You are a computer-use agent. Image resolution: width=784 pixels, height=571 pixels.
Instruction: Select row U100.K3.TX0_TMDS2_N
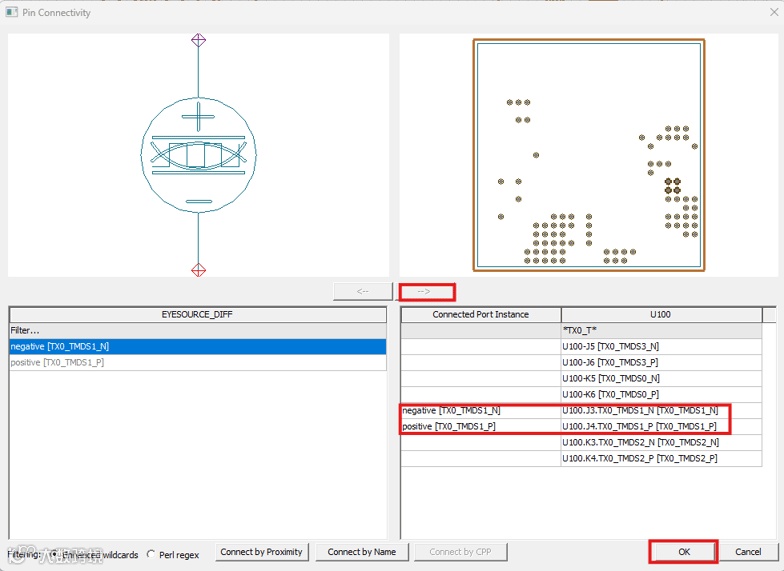(x=661, y=442)
